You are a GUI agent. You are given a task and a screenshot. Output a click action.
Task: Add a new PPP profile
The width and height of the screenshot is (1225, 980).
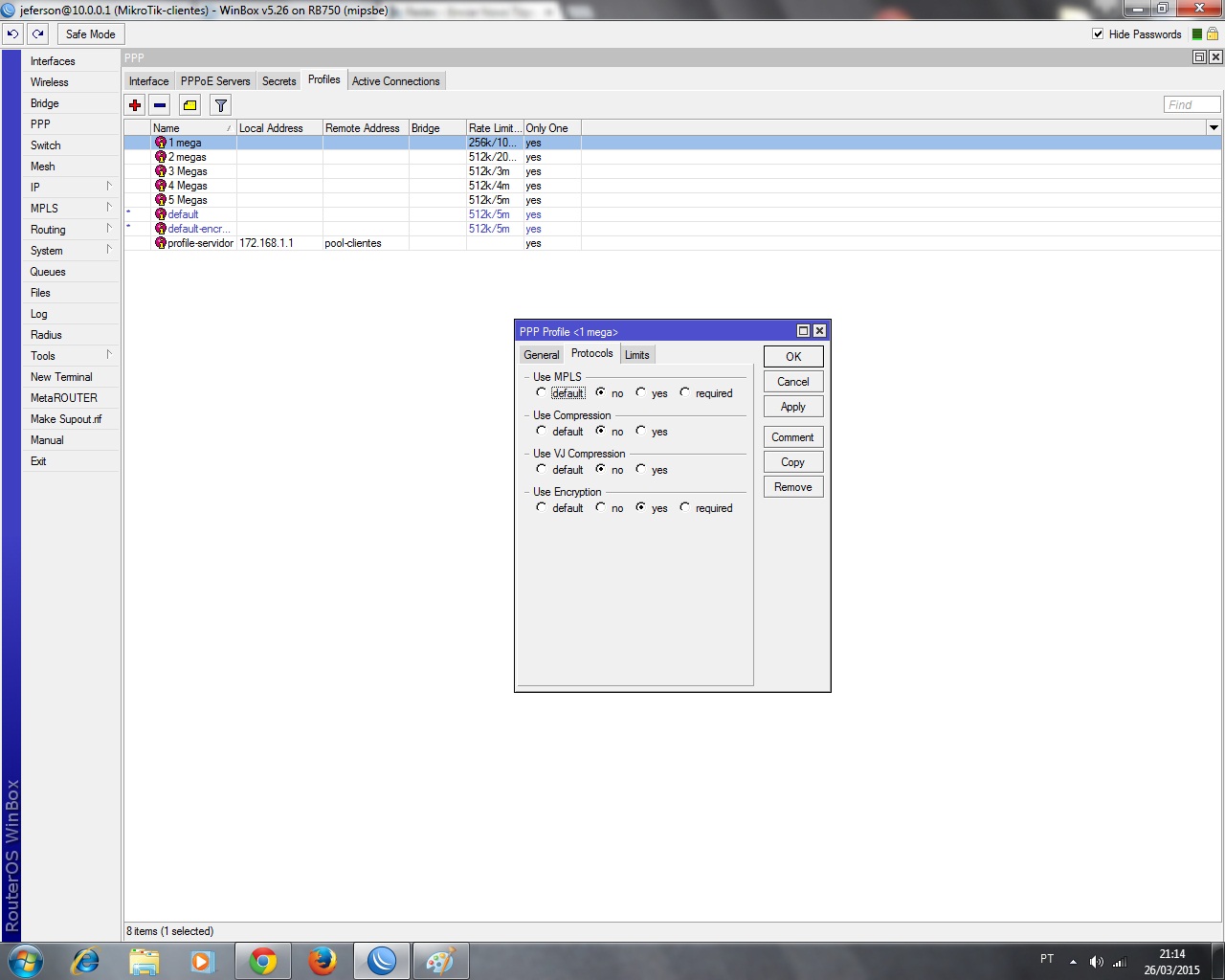(135, 105)
